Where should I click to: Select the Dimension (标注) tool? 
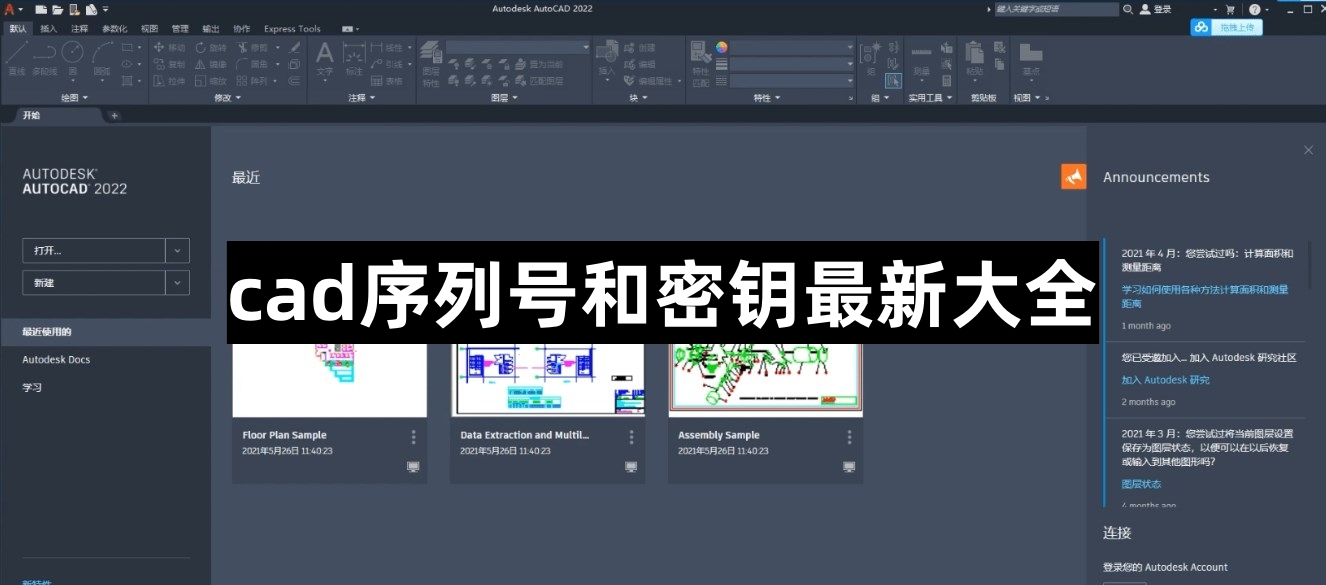354,58
